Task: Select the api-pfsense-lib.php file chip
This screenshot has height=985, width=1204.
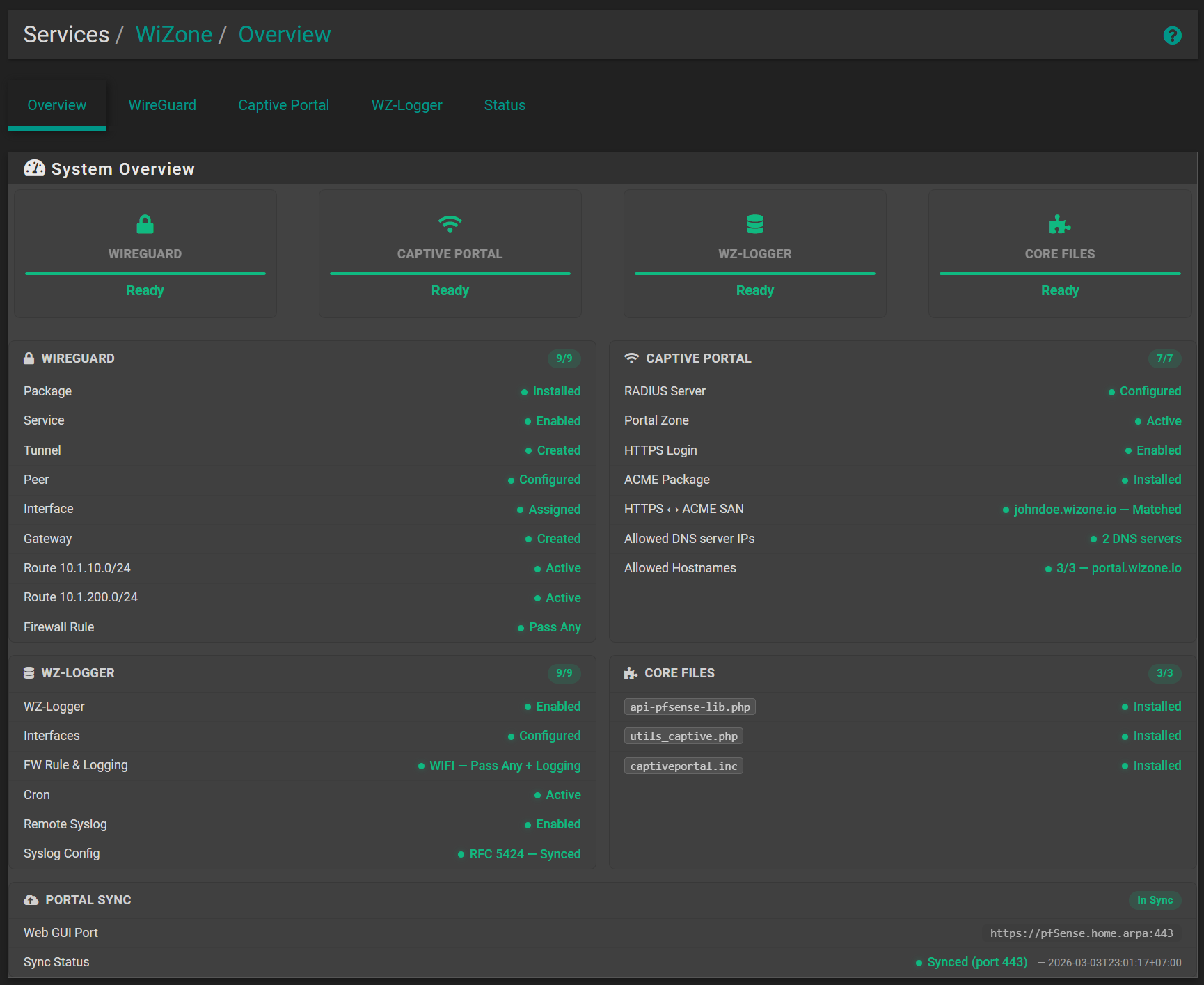Action: tap(690, 707)
